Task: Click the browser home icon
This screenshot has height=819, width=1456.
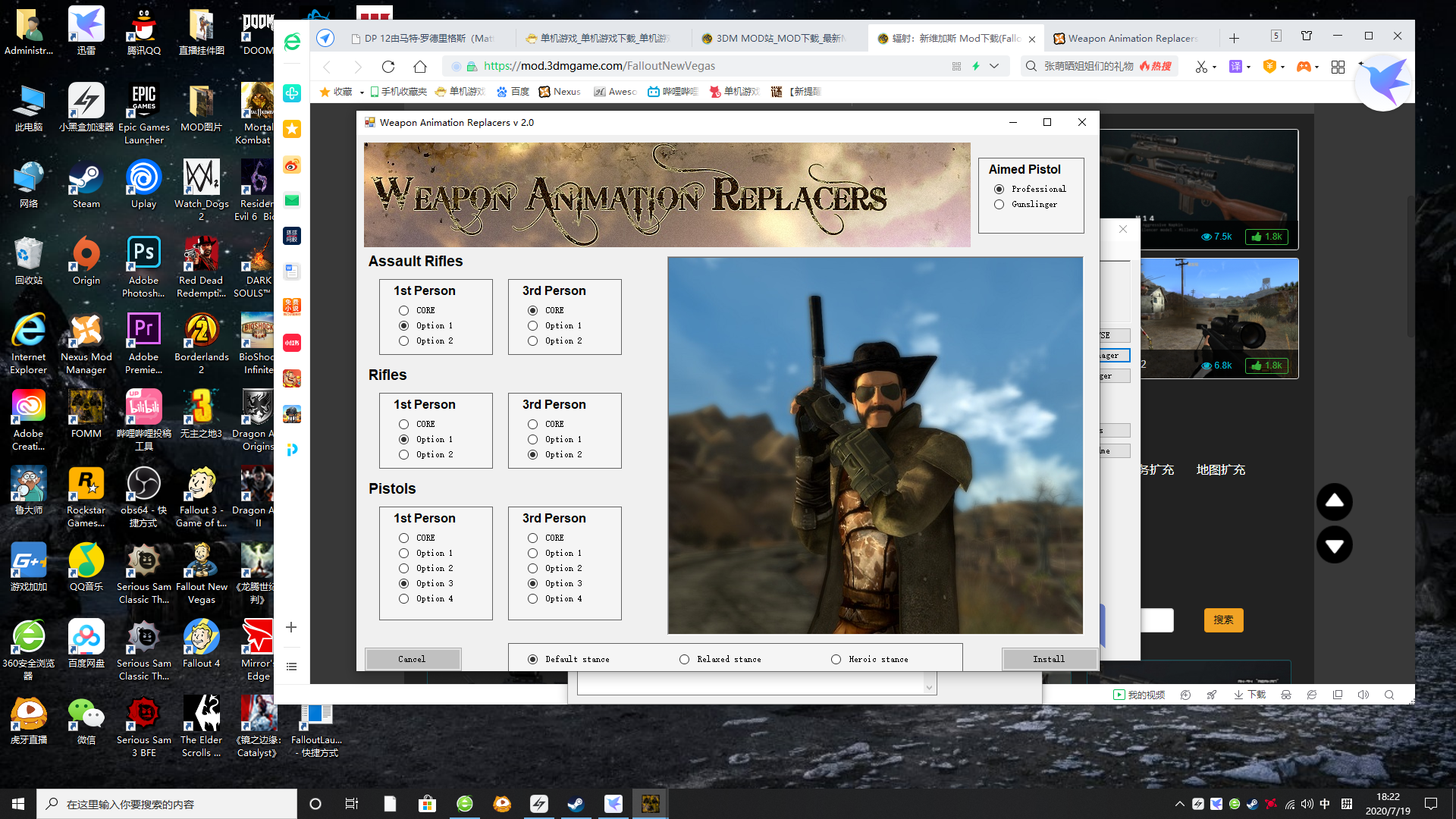Action: tap(420, 67)
